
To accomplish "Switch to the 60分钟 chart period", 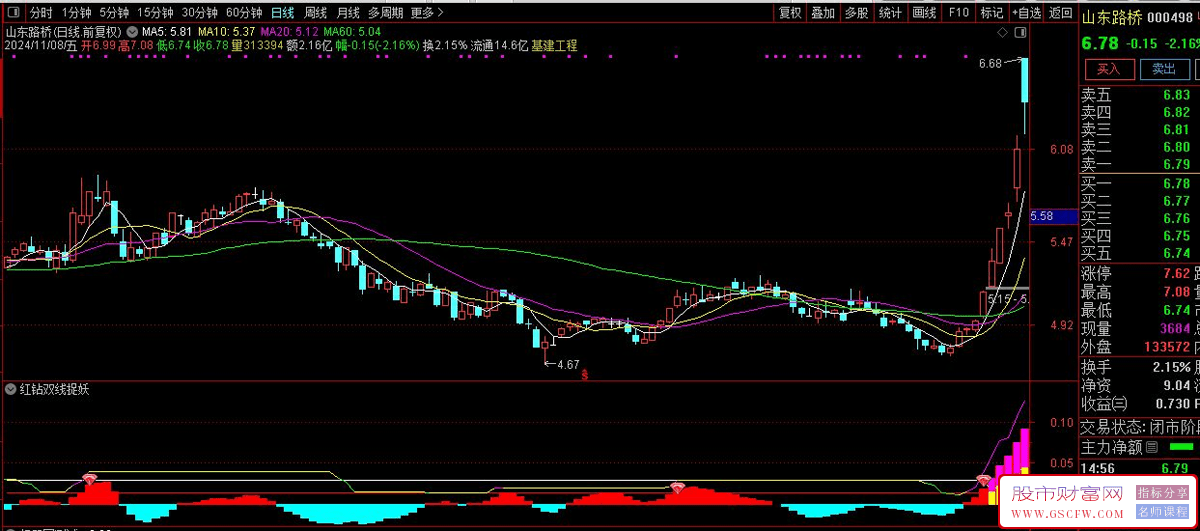I will [243, 13].
